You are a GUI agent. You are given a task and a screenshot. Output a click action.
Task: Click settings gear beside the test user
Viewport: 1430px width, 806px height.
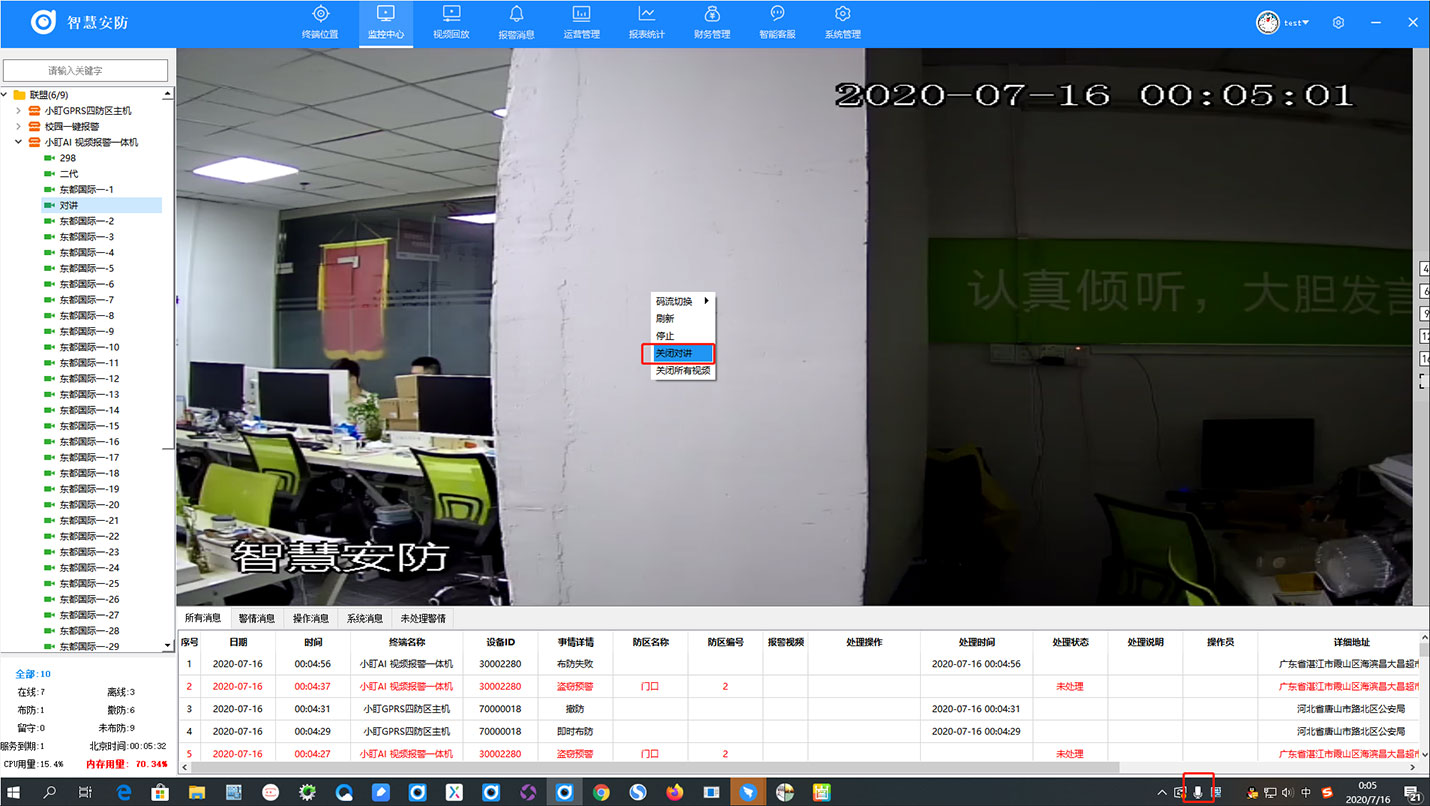pyautogui.click(x=1338, y=22)
